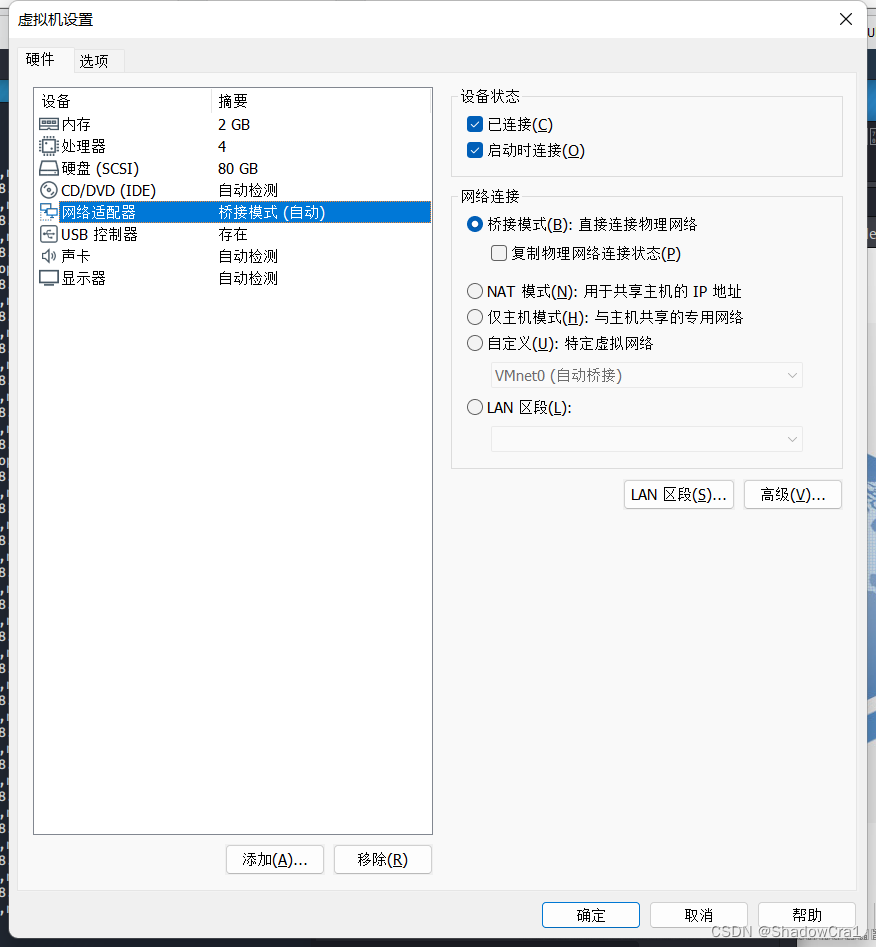This screenshot has width=876, height=947.
Task: Click the 显示器 display icon
Action: click(x=48, y=277)
